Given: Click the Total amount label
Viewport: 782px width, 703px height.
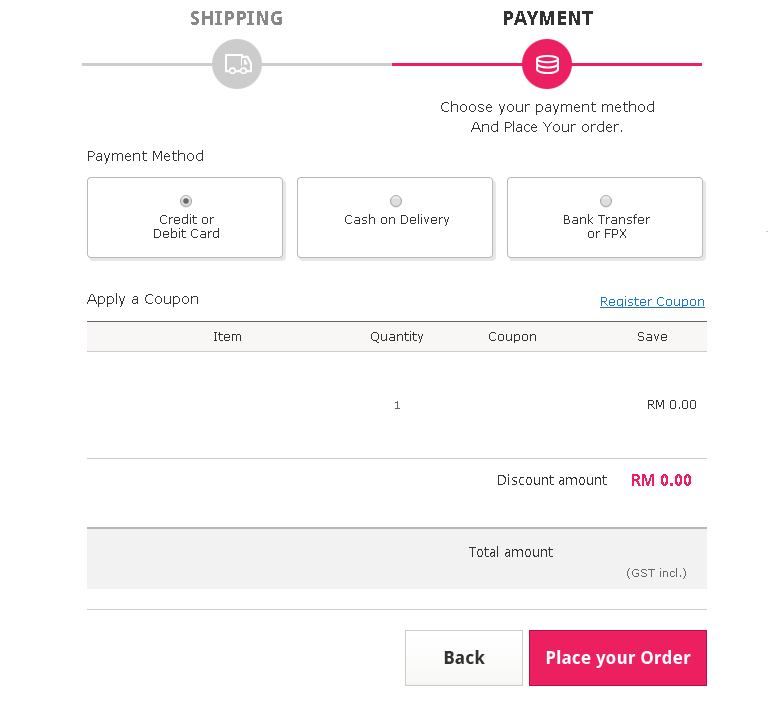Looking at the screenshot, I should click(x=511, y=552).
